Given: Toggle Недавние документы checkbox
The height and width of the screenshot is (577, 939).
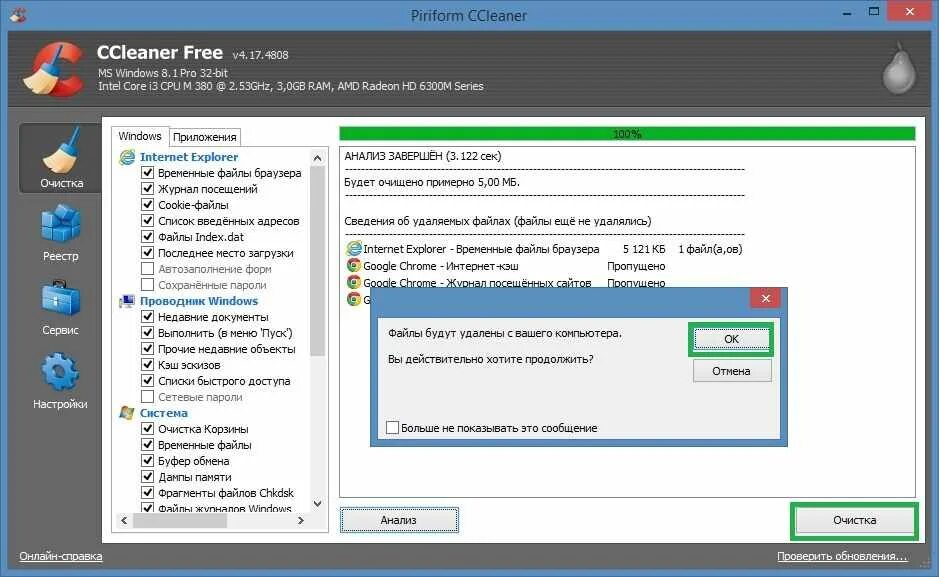Looking at the screenshot, I should 147,317.
